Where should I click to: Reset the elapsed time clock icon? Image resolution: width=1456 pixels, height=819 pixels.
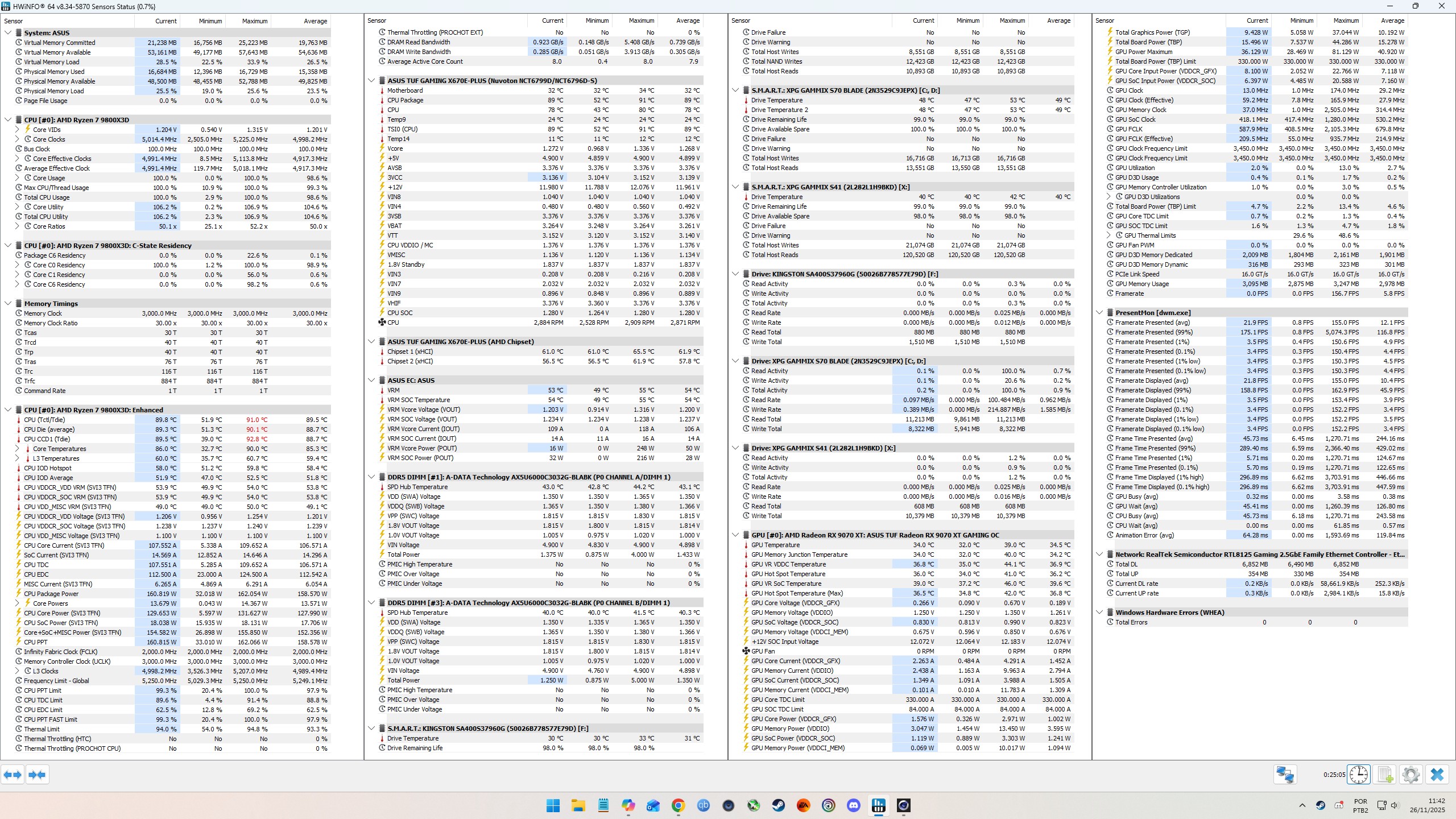pos(1358,774)
